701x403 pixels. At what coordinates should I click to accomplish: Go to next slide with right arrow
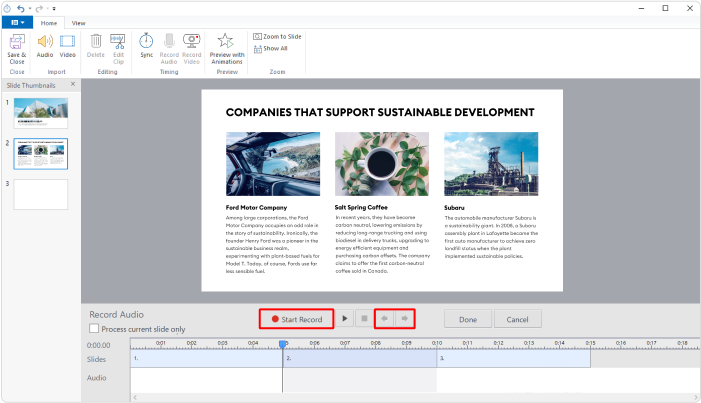[405, 318]
